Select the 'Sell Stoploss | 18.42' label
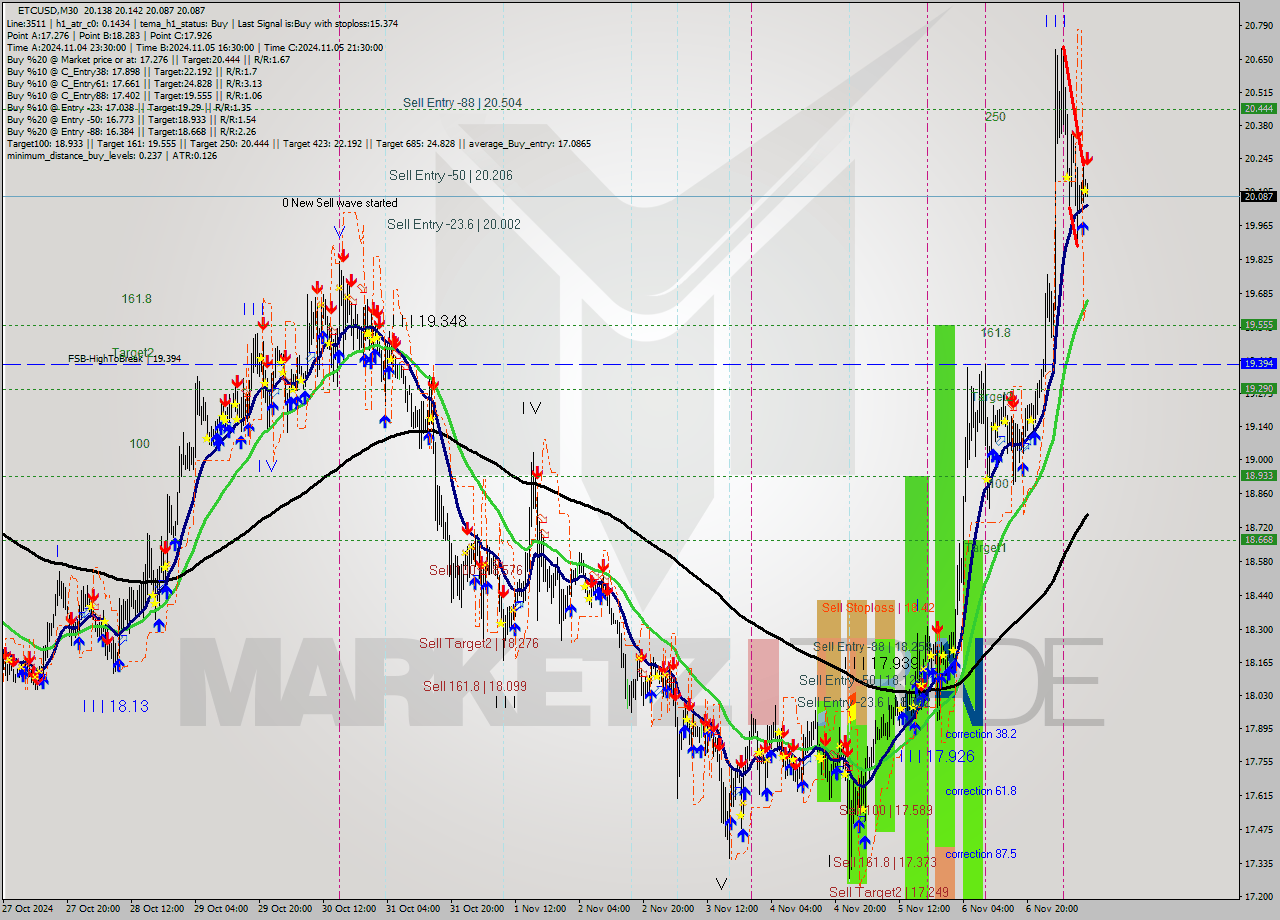1280x920 pixels. coord(878,608)
